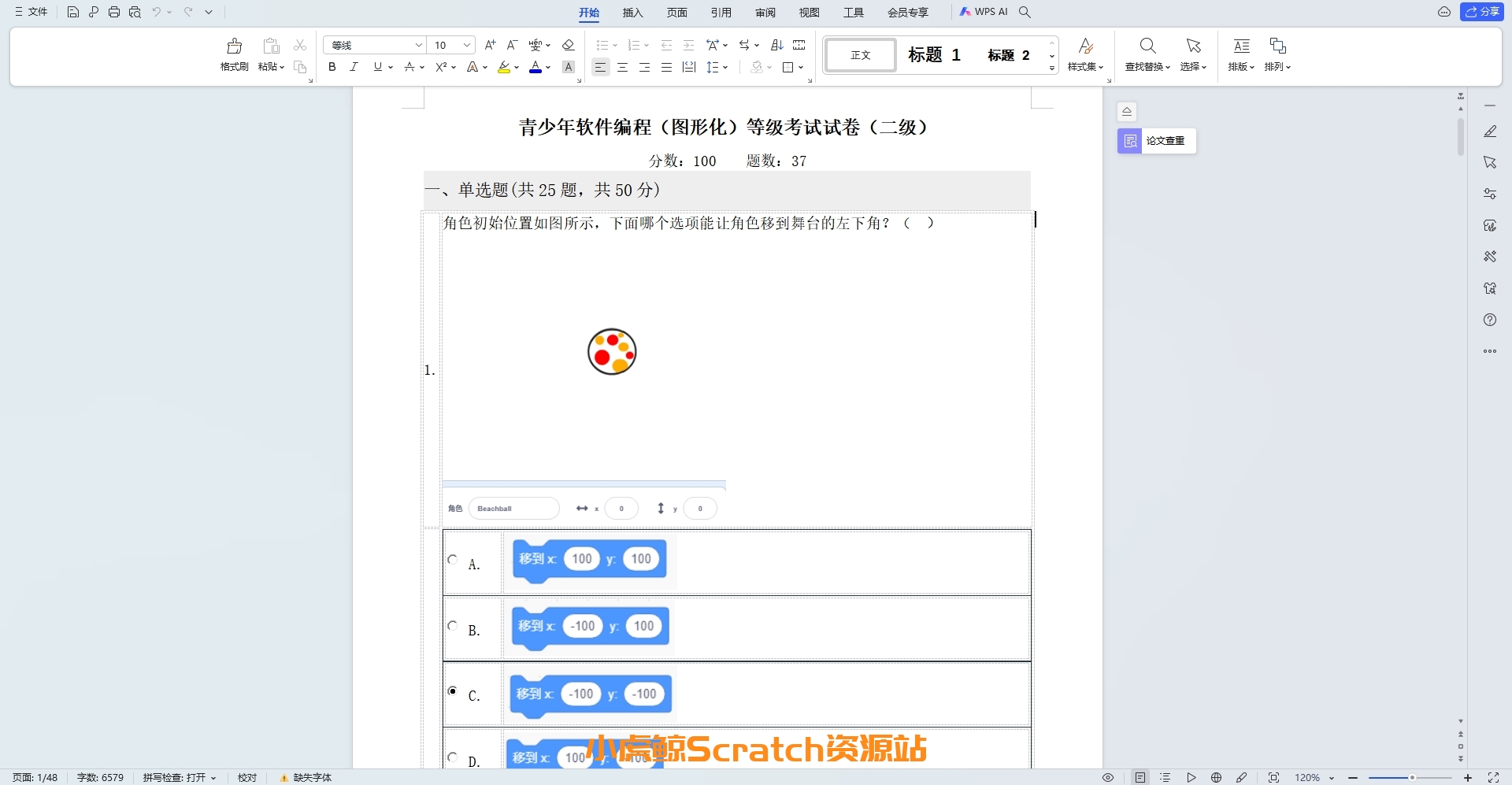Select radio button for option A
This screenshot has height=785, width=1512.
pyautogui.click(x=453, y=559)
